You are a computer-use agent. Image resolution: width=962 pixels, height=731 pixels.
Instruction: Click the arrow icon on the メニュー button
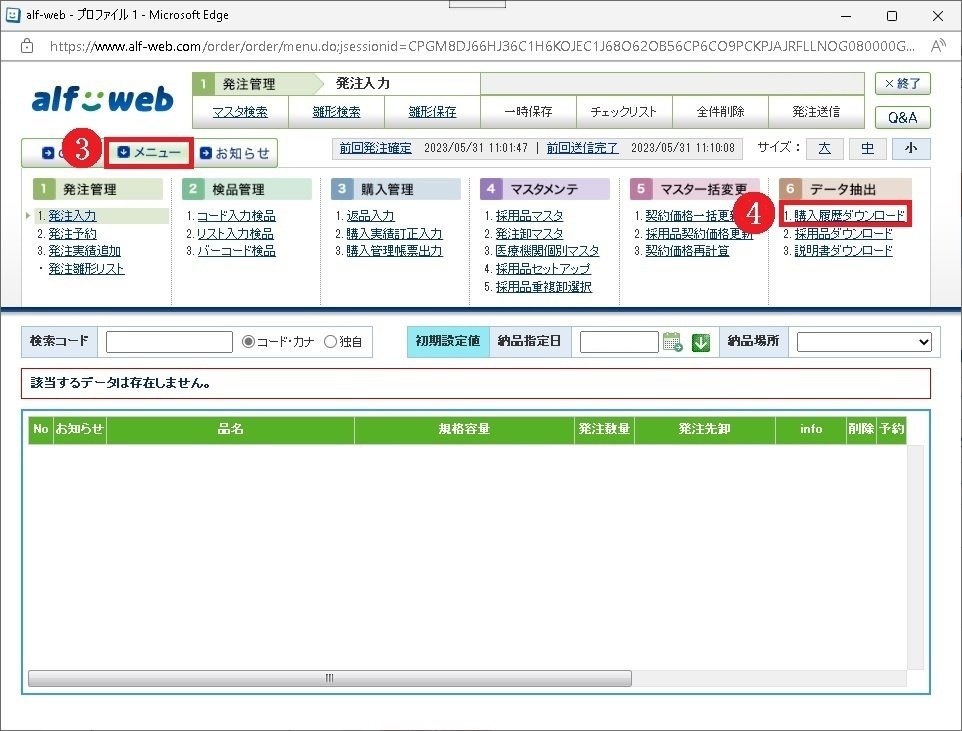coord(122,152)
